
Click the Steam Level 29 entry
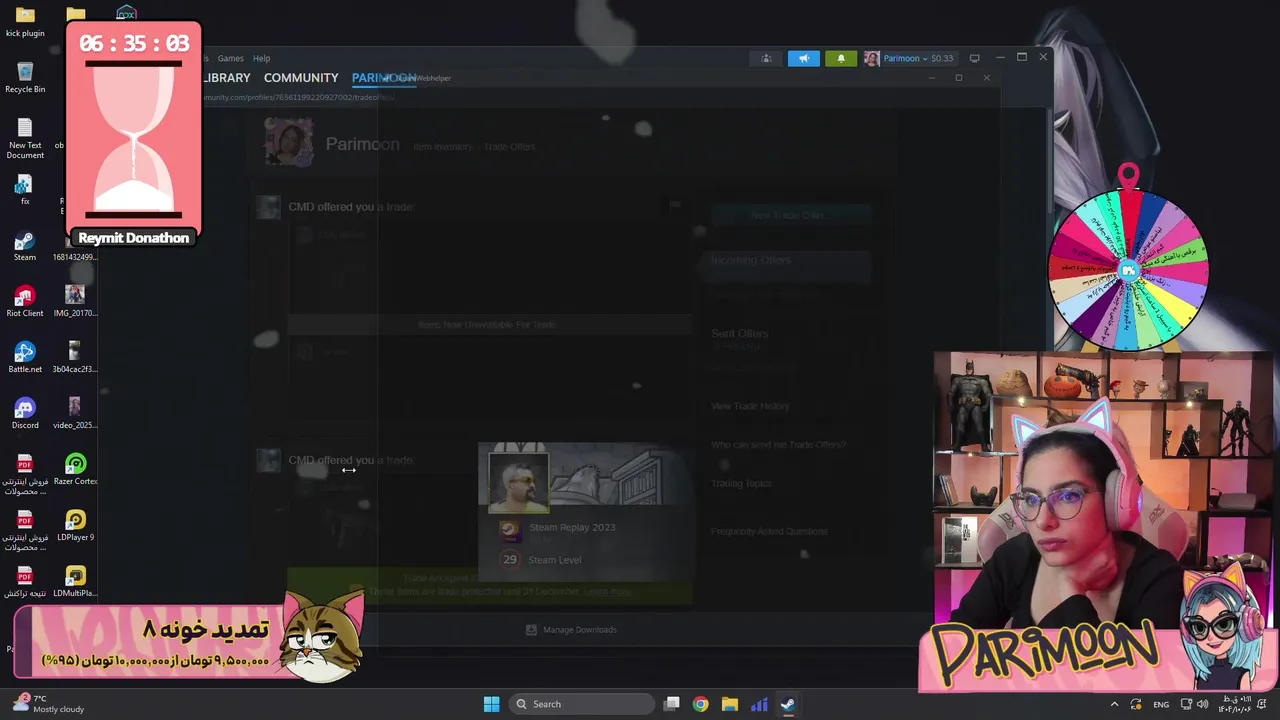click(x=541, y=560)
